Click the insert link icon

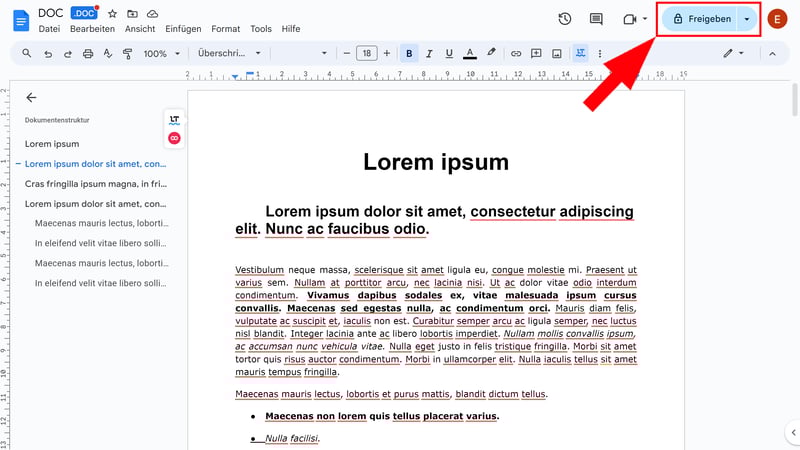(516, 53)
